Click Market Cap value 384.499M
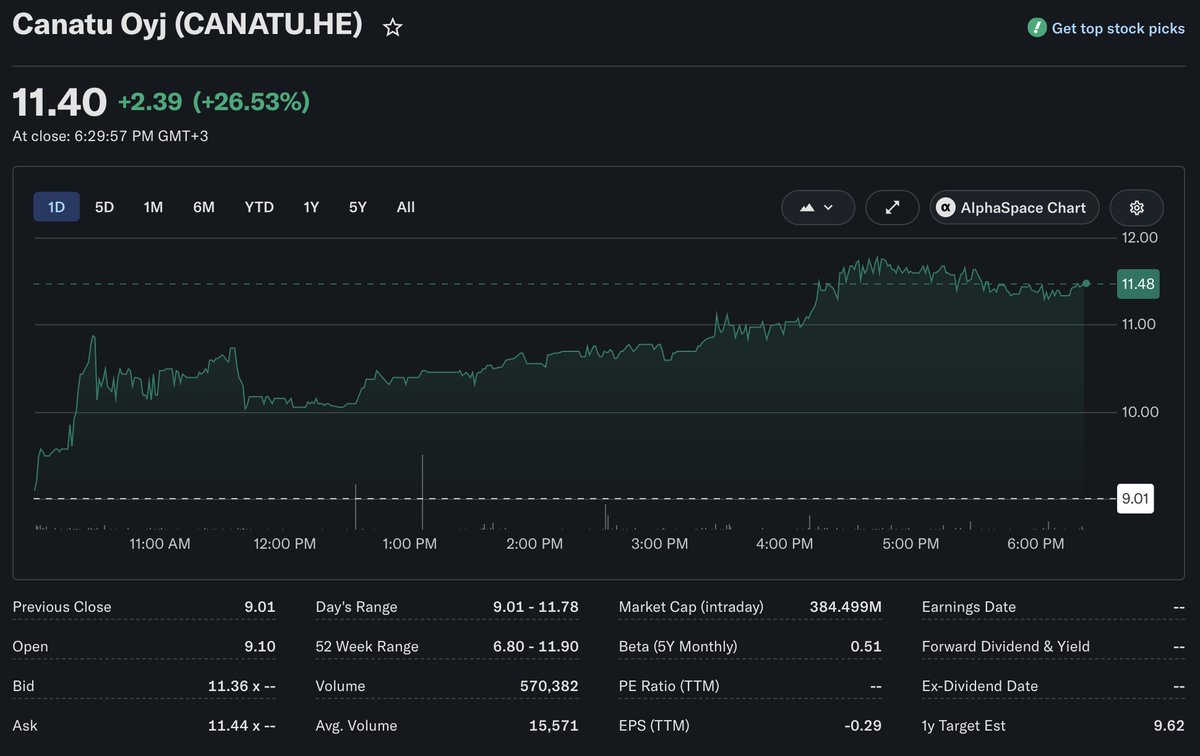 [845, 607]
